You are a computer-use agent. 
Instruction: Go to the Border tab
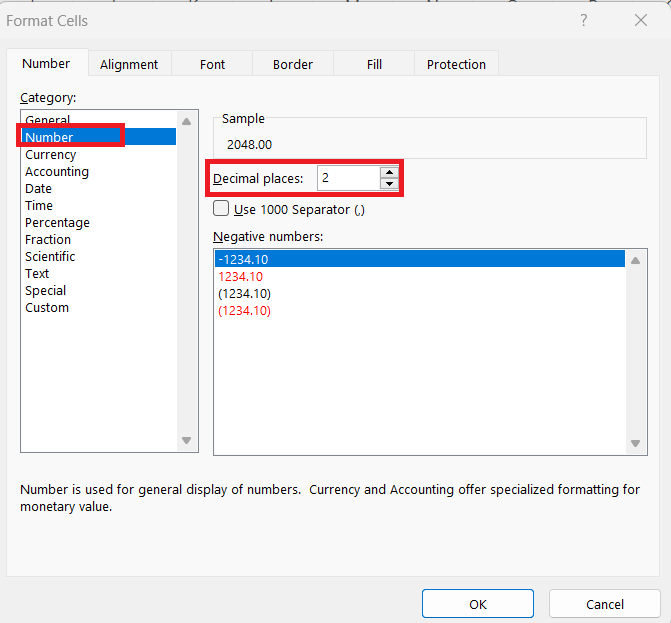tap(293, 64)
